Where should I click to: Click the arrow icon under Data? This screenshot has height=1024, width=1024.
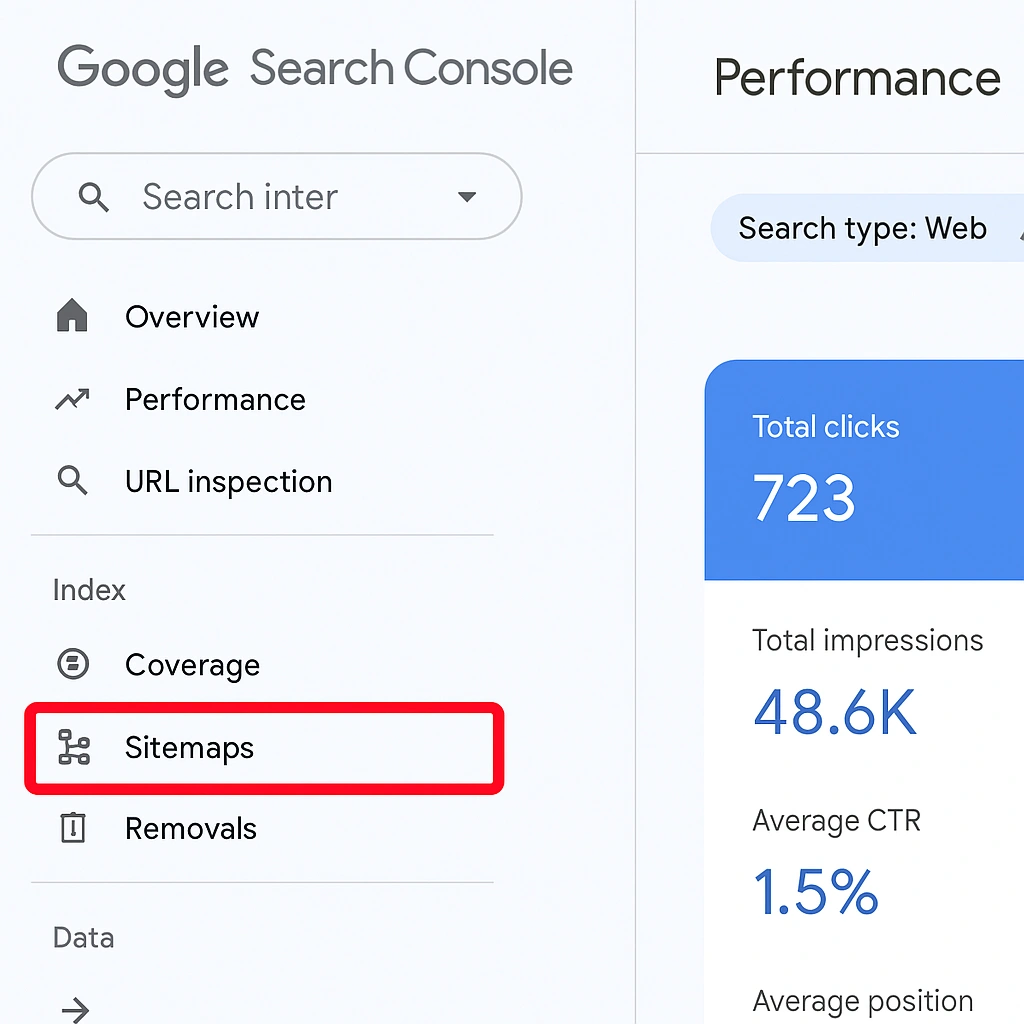[75, 1009]
